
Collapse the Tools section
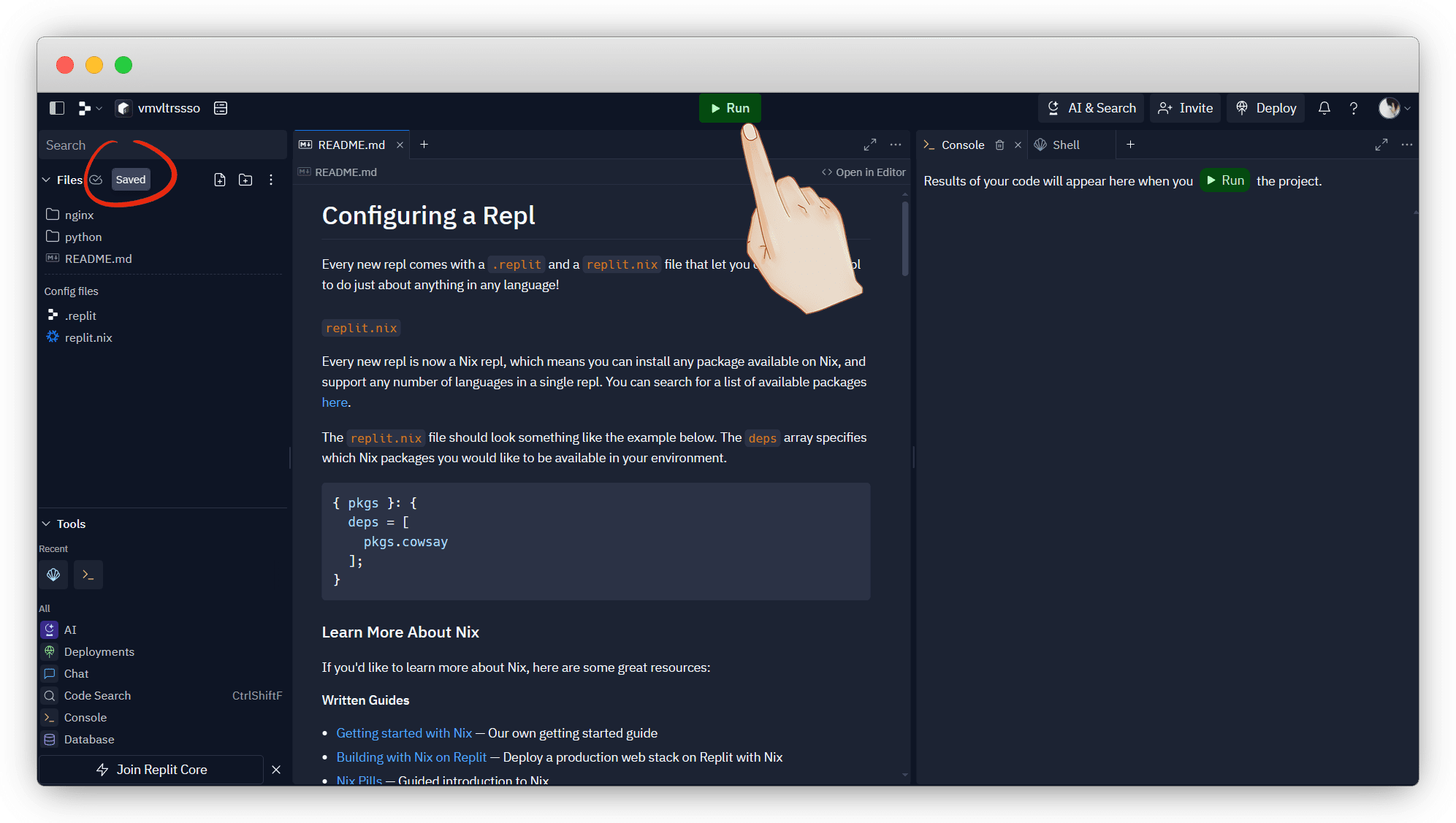click(x=47, y=524)
